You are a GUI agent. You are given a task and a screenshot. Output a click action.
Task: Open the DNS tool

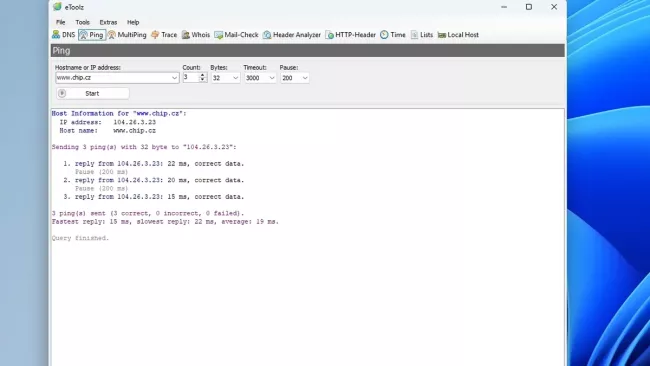64,35
